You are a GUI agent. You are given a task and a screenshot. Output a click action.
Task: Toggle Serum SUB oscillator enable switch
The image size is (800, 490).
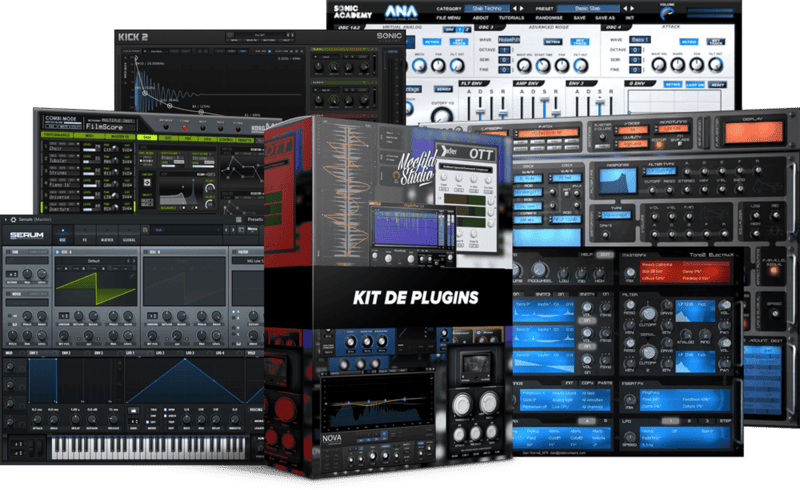8,252
